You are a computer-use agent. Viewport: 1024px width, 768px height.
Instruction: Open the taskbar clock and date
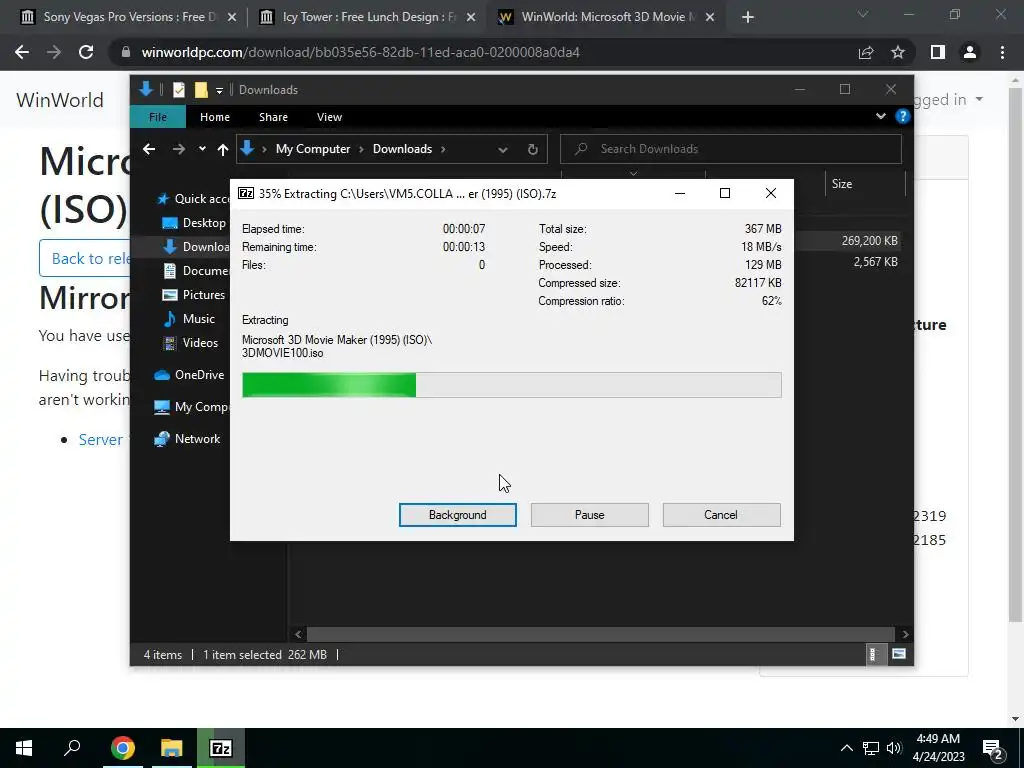[938, 748]
